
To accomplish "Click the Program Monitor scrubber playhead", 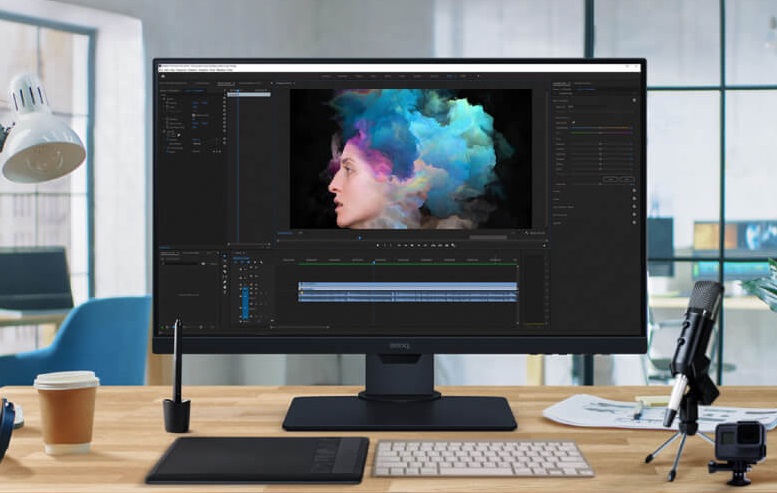I will (360, 238).
